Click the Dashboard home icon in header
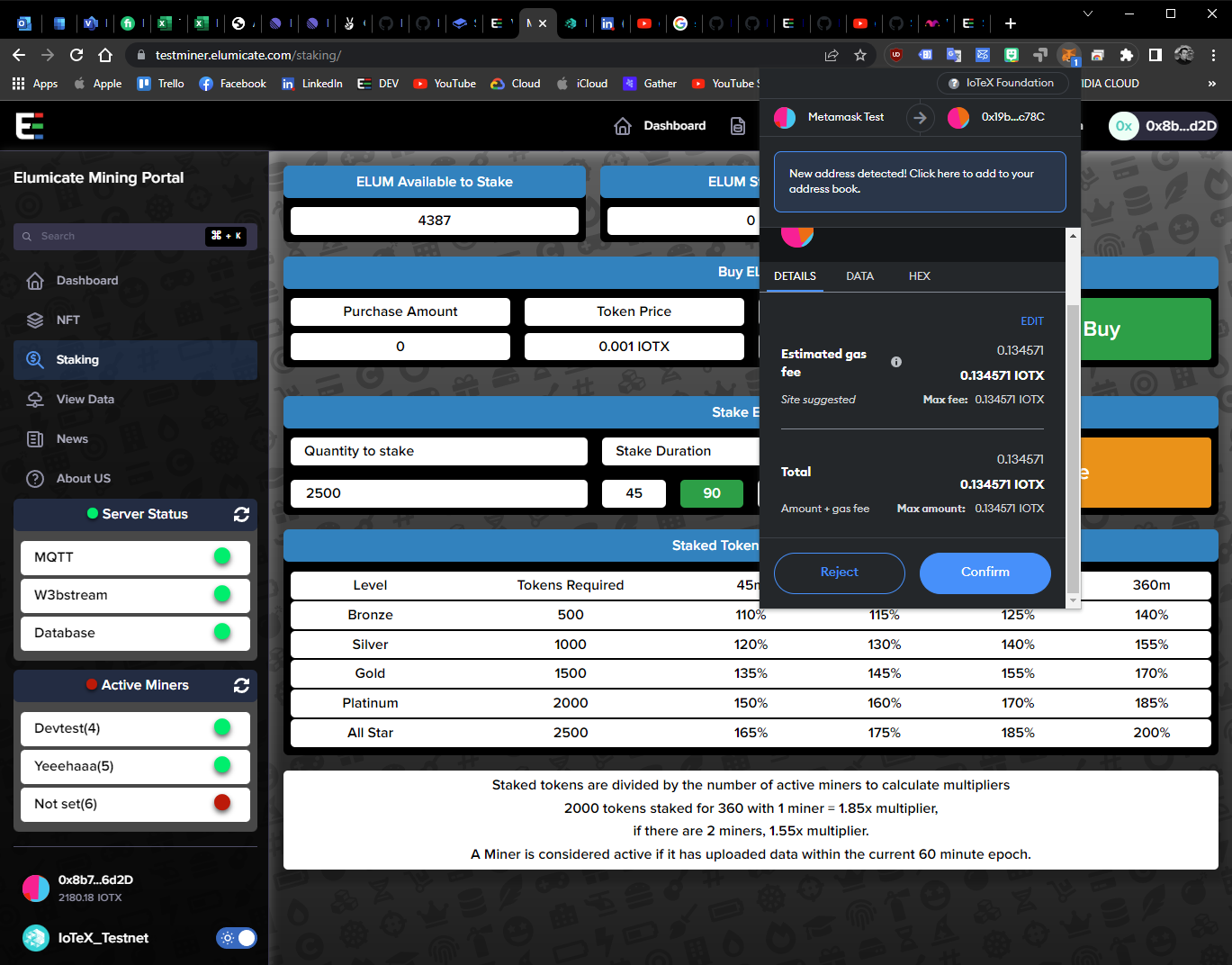This screenshot has width=1232, height=965. pos(623,126)
